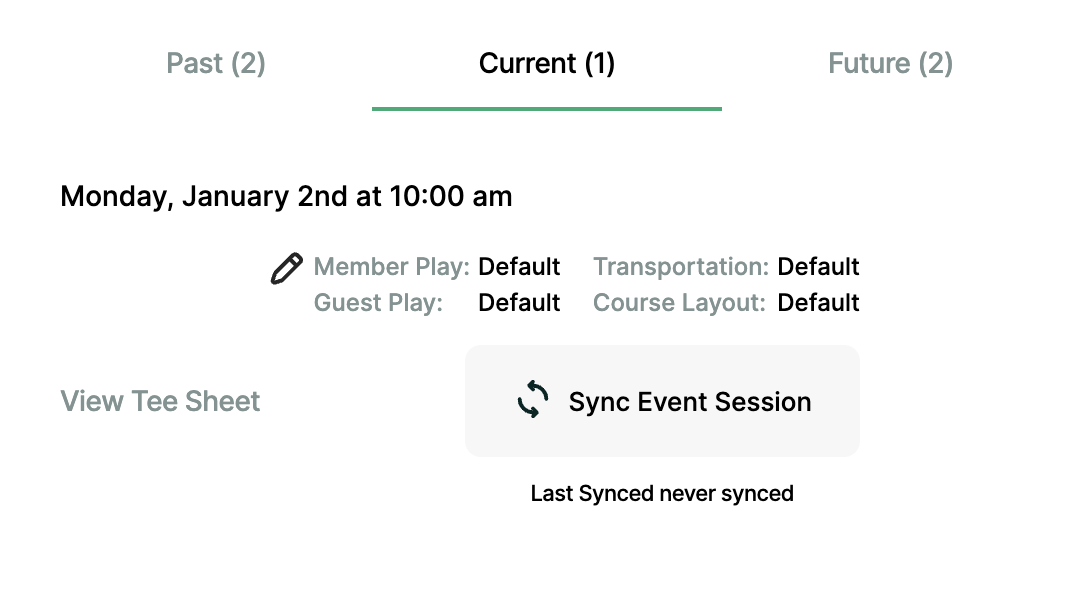Select the Transportation Default value

click(x=818, y=266)
